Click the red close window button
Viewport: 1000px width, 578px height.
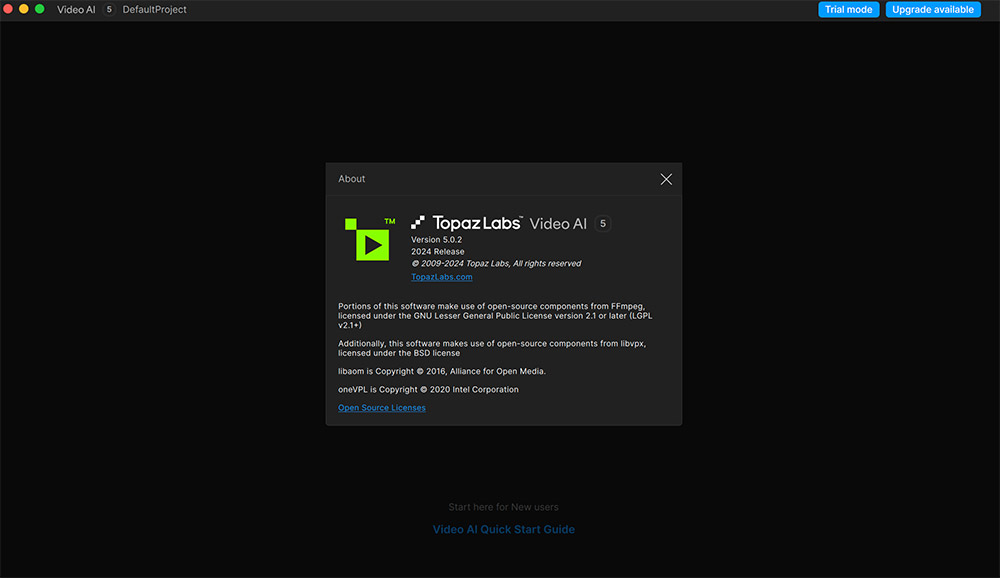point(8,9)
